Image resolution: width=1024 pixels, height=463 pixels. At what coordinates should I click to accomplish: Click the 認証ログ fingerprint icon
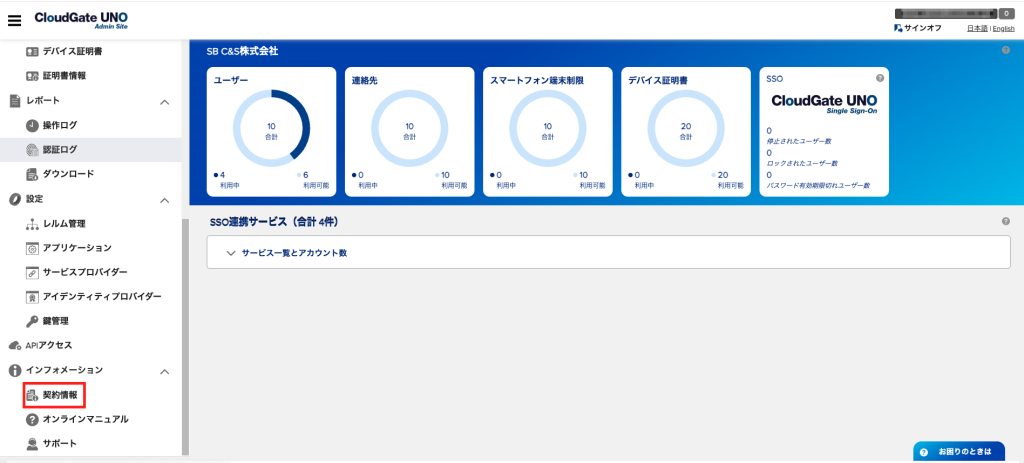pyautogui.click(x=32, y=149)
